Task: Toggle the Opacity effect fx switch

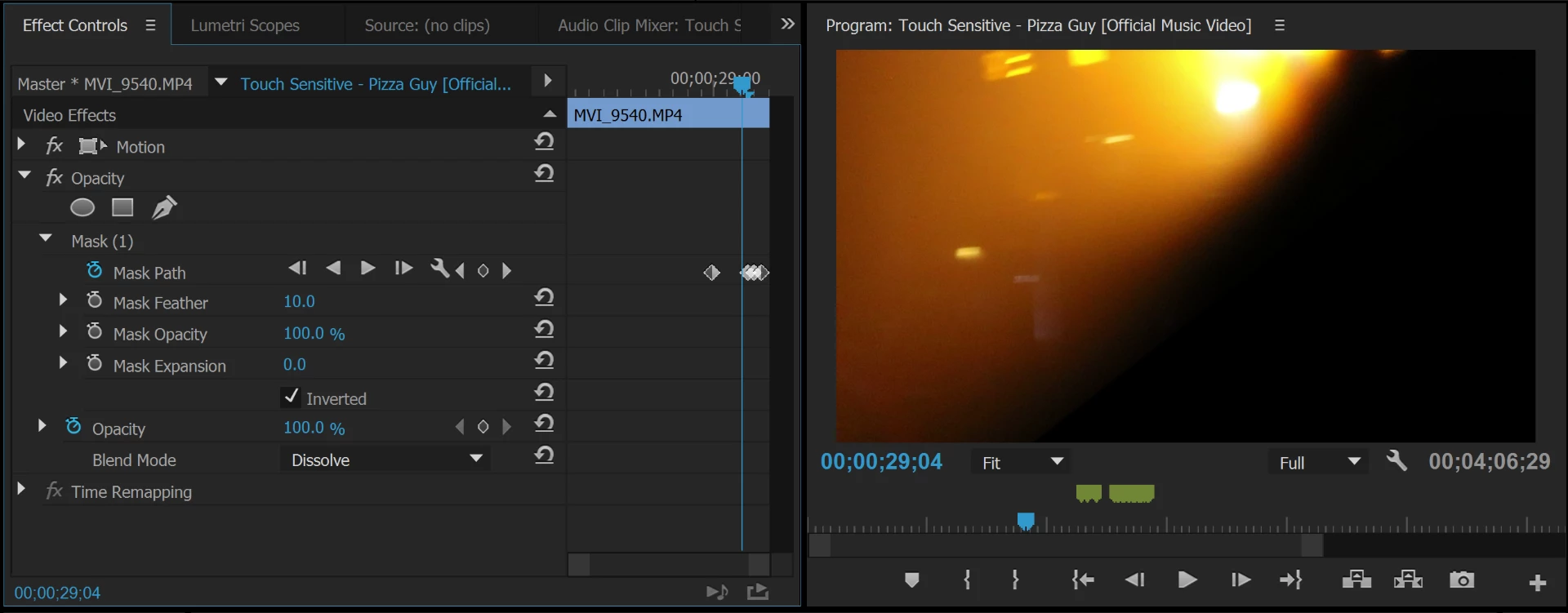Action: [x=55, y=177]
